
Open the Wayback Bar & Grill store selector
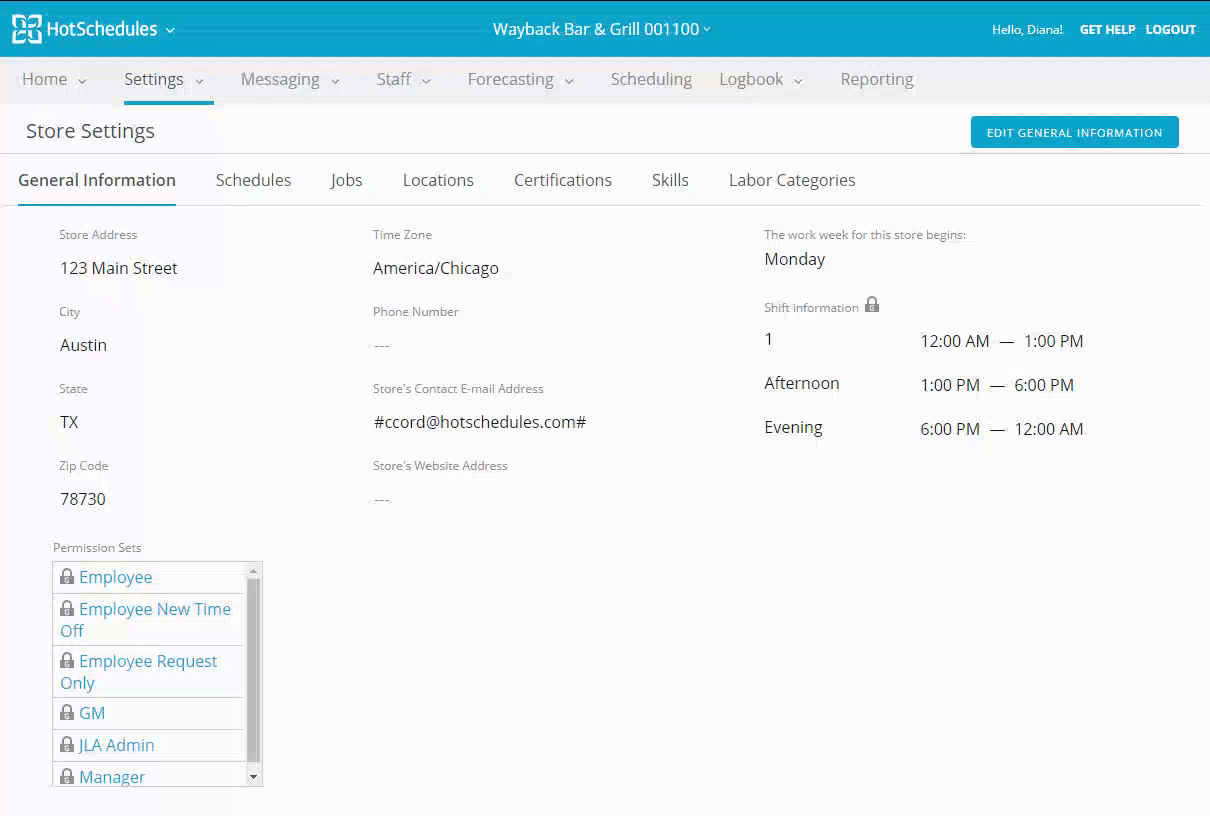coord(601,29)
